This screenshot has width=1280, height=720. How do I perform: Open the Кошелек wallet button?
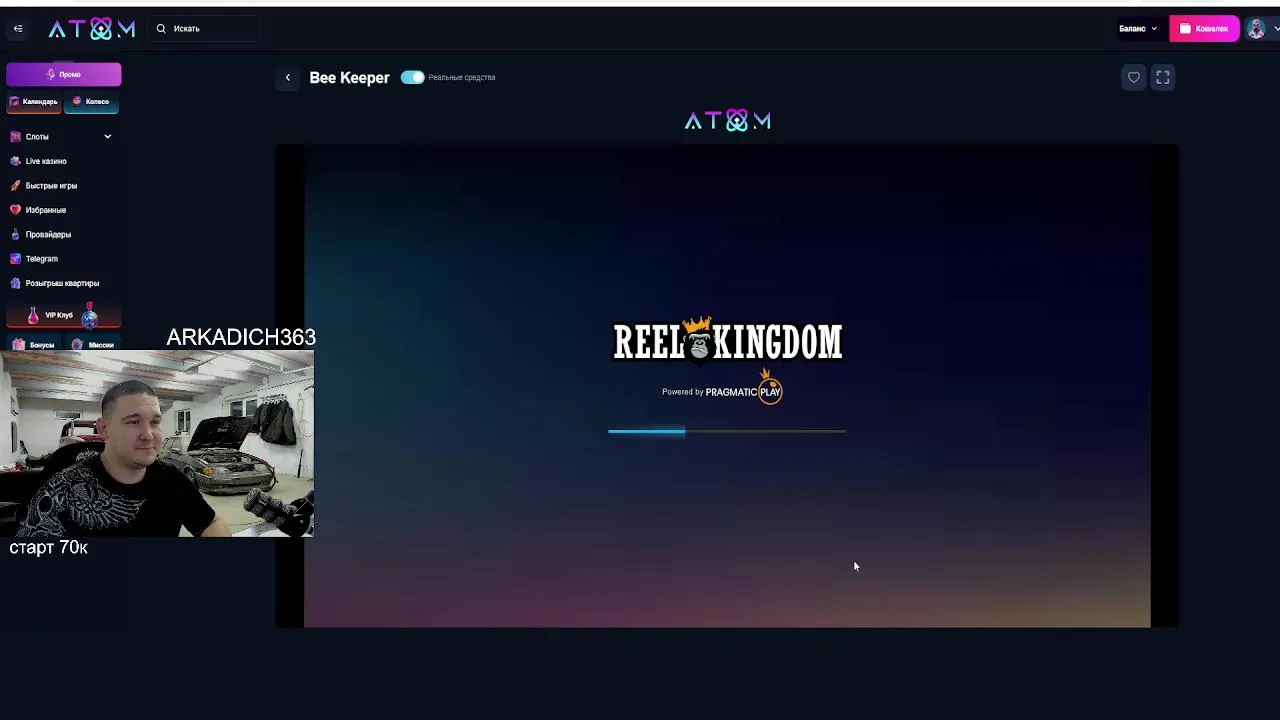tap(1204, 29)
